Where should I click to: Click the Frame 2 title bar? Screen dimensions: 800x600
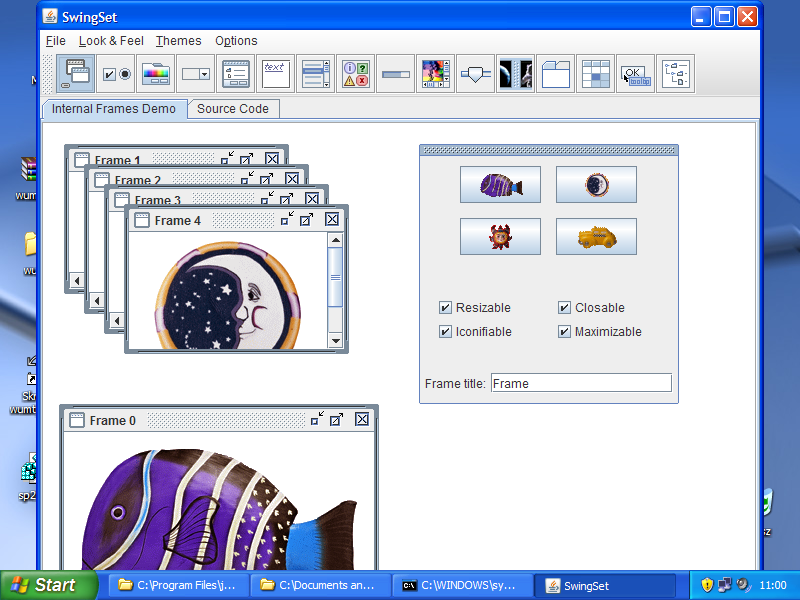coord(196,179)
